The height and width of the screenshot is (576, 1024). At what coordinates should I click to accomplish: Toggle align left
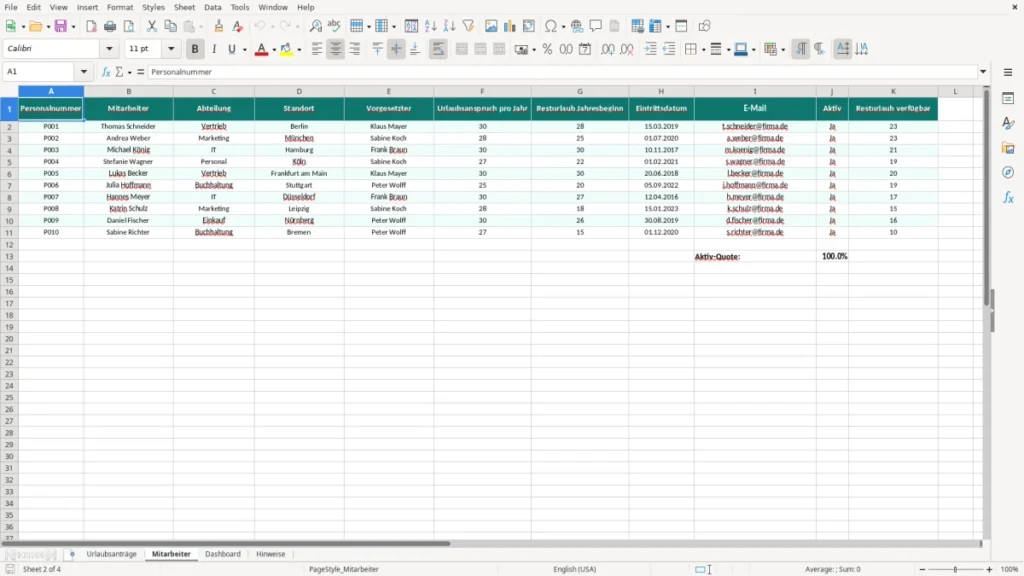tap(317, 49)
